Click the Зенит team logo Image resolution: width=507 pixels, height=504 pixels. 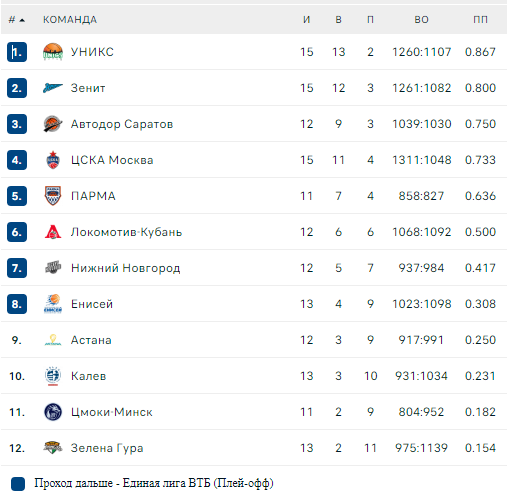(53, 88)
